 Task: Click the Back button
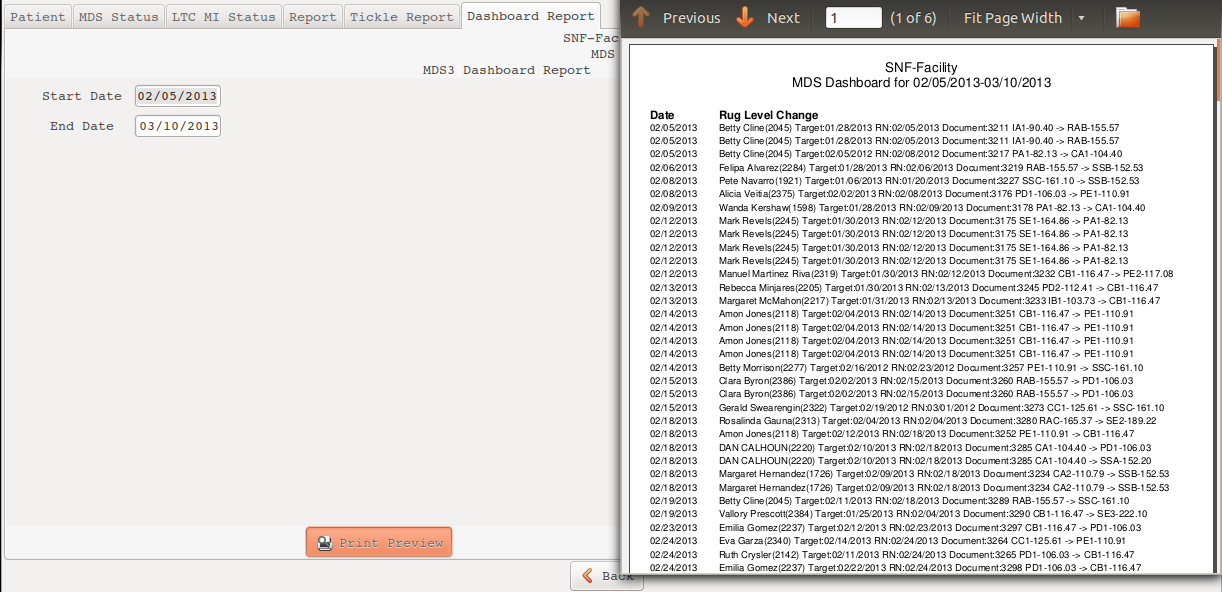[607, 576]
